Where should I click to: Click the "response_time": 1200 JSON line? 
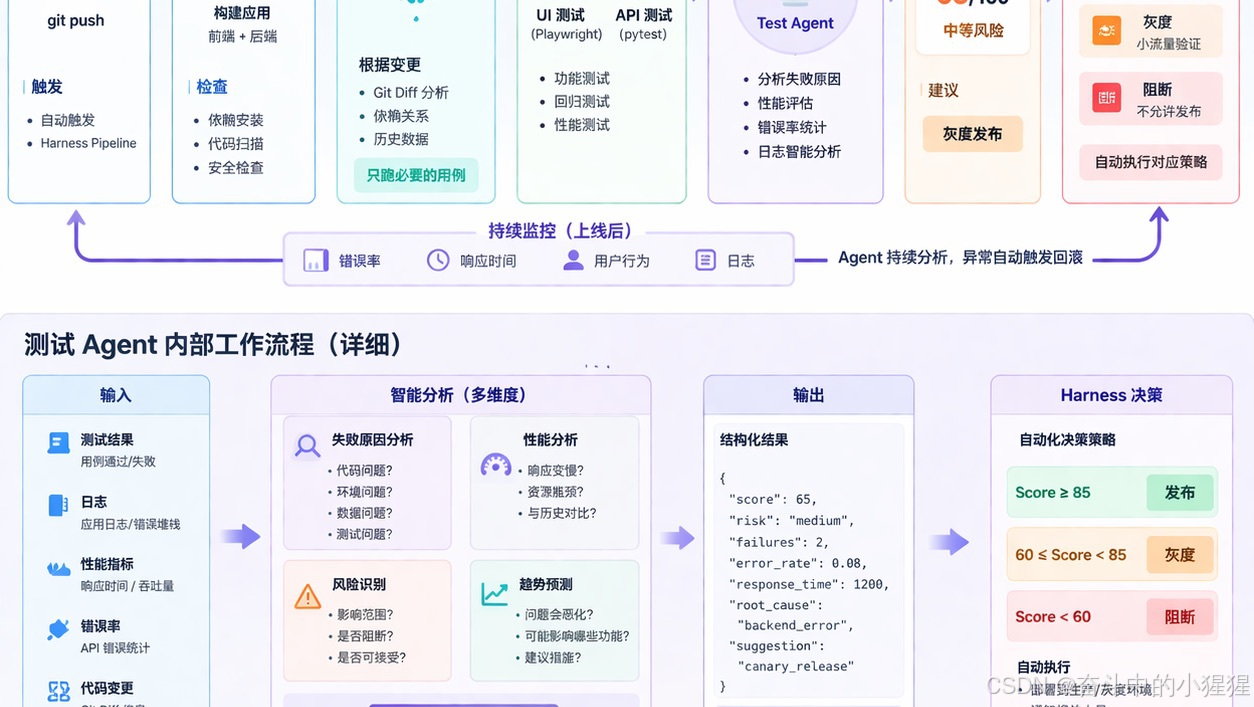point(808,584)
